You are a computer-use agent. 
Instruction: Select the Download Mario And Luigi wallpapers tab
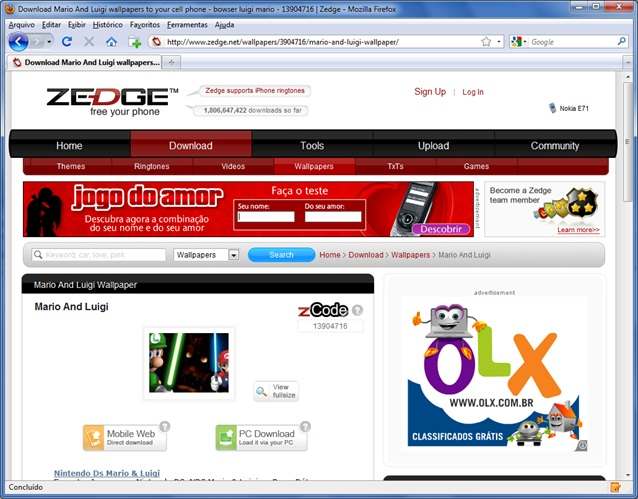tap(85, 62)
